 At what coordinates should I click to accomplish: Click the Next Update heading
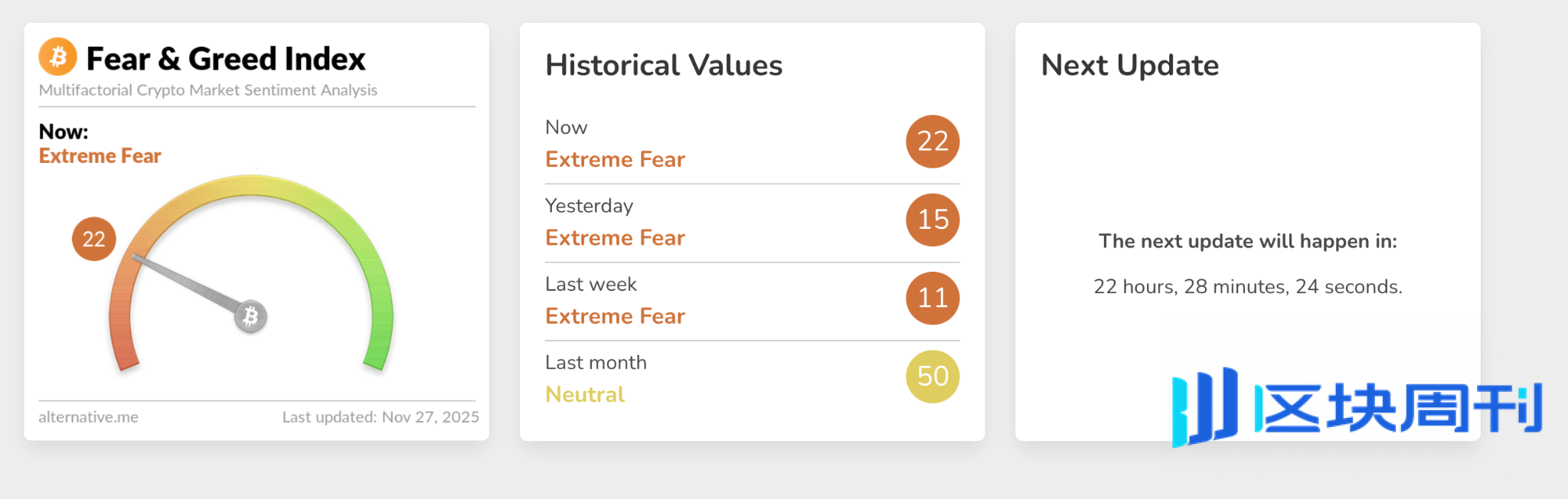pos(1129,66)
